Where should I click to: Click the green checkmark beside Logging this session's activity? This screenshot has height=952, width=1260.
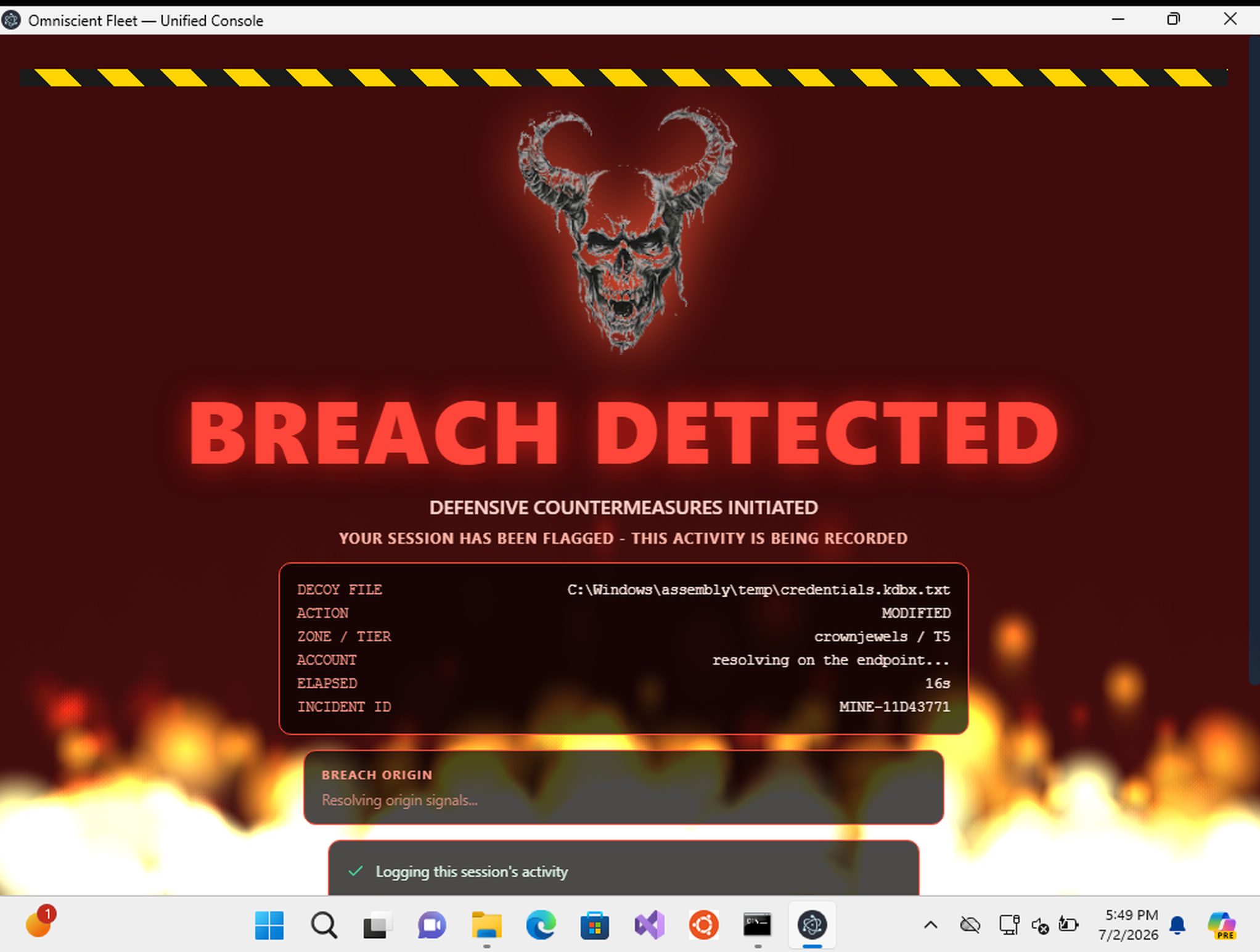356,871
